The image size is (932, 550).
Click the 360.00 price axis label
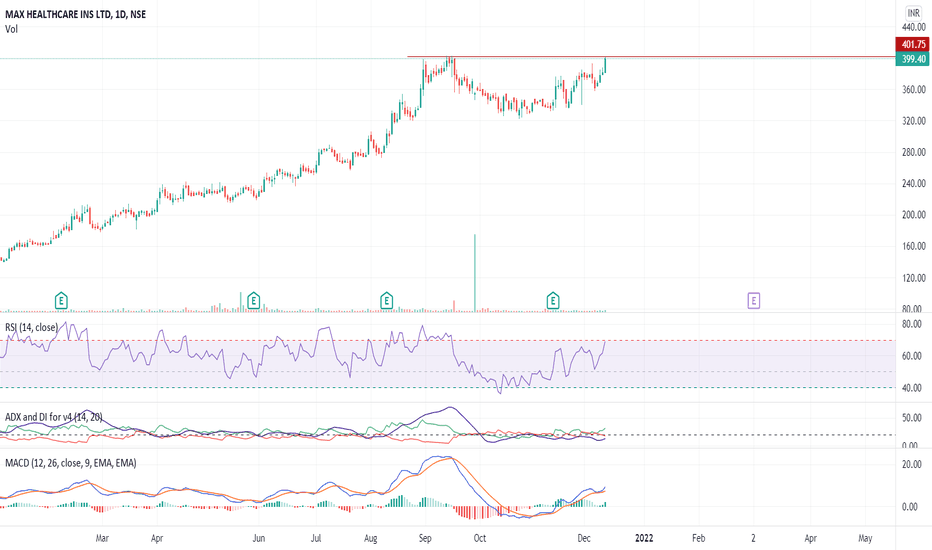pos(914,90)
